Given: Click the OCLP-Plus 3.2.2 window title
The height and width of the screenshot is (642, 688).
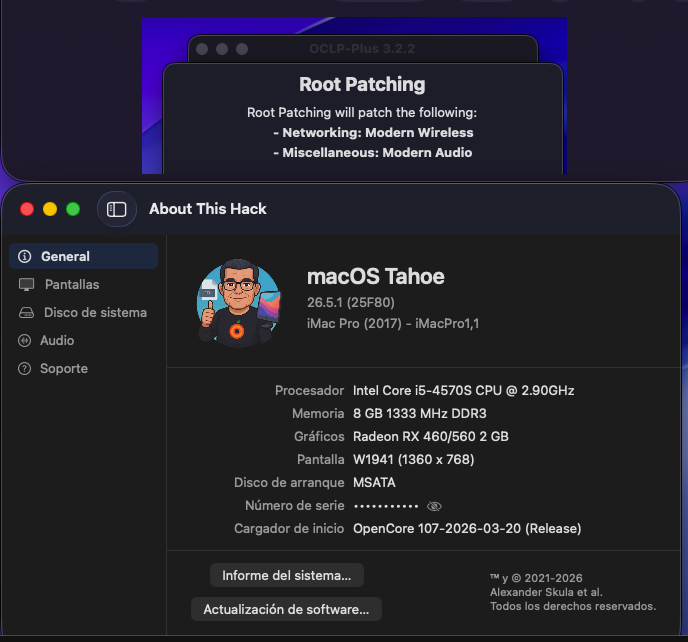Looking at the screenshot, I should pos(362,49).
